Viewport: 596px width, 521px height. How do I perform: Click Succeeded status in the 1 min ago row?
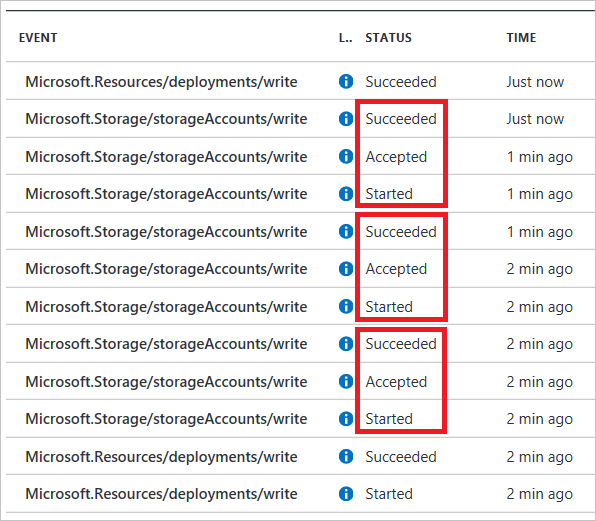tap(401, 231)
